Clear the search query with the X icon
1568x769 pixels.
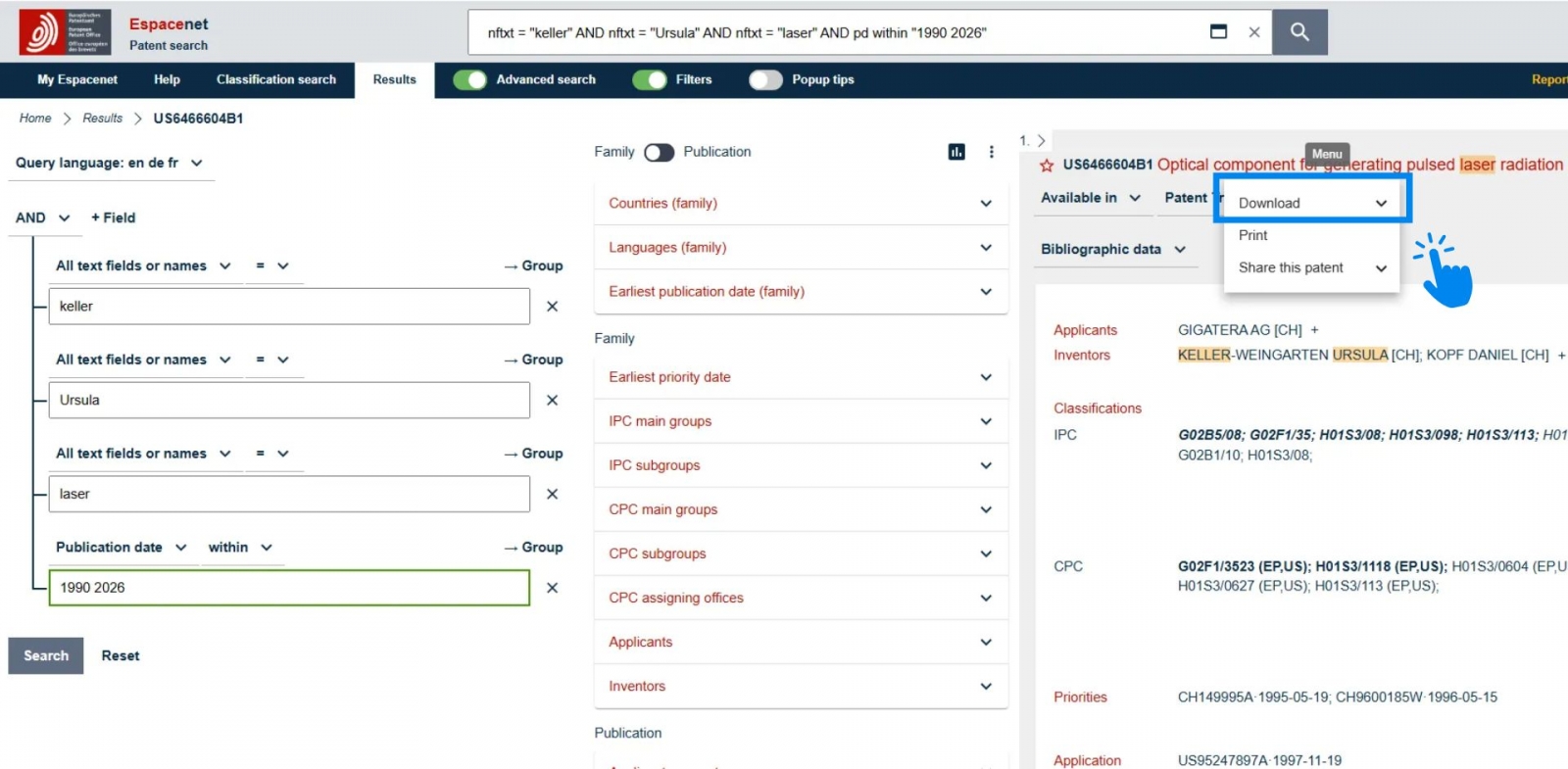pos(1254,32)
